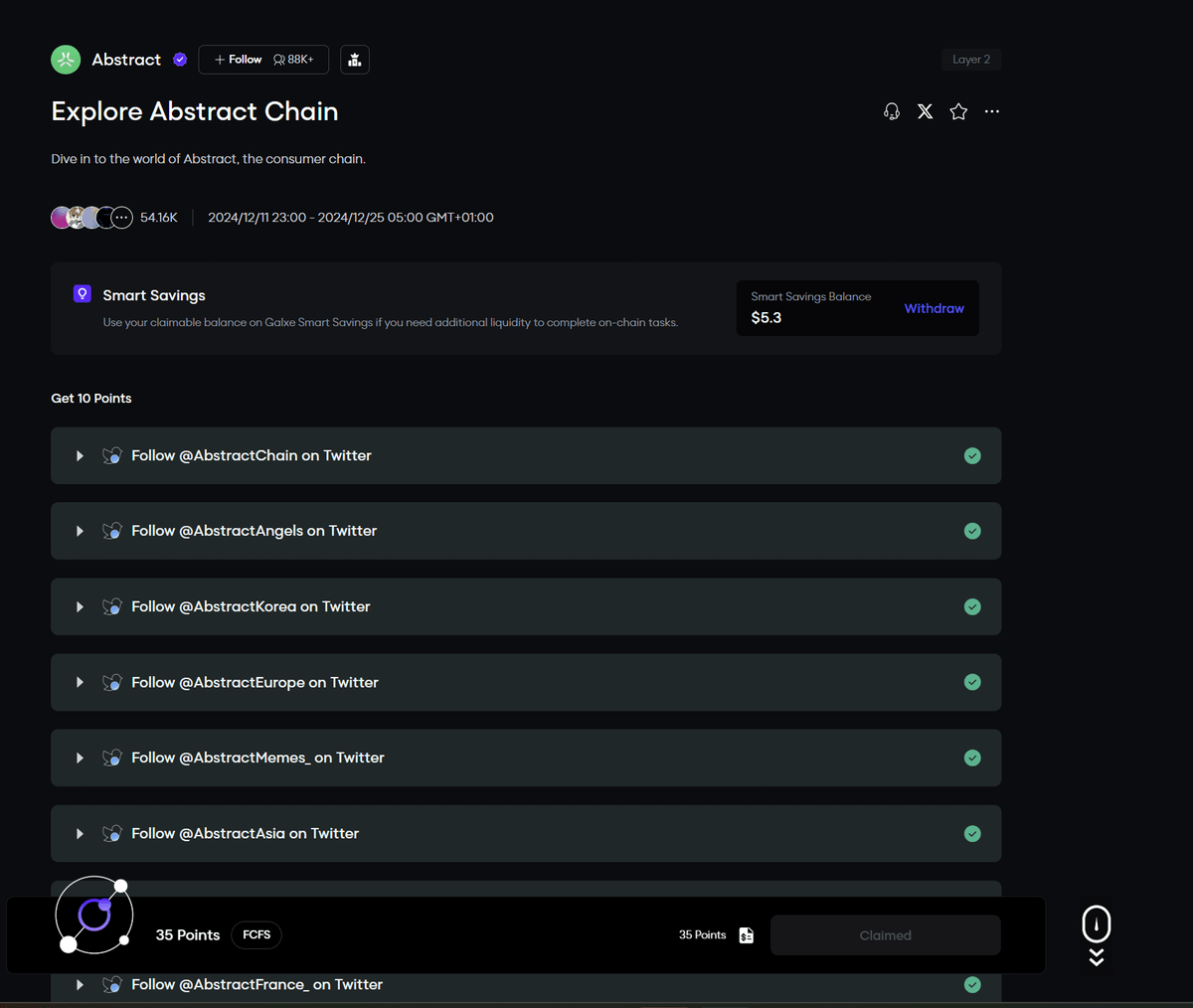1193x1008 pixels.
Task: Click the green checkmark for AbstractAsia task
Action: pos(972,833)
